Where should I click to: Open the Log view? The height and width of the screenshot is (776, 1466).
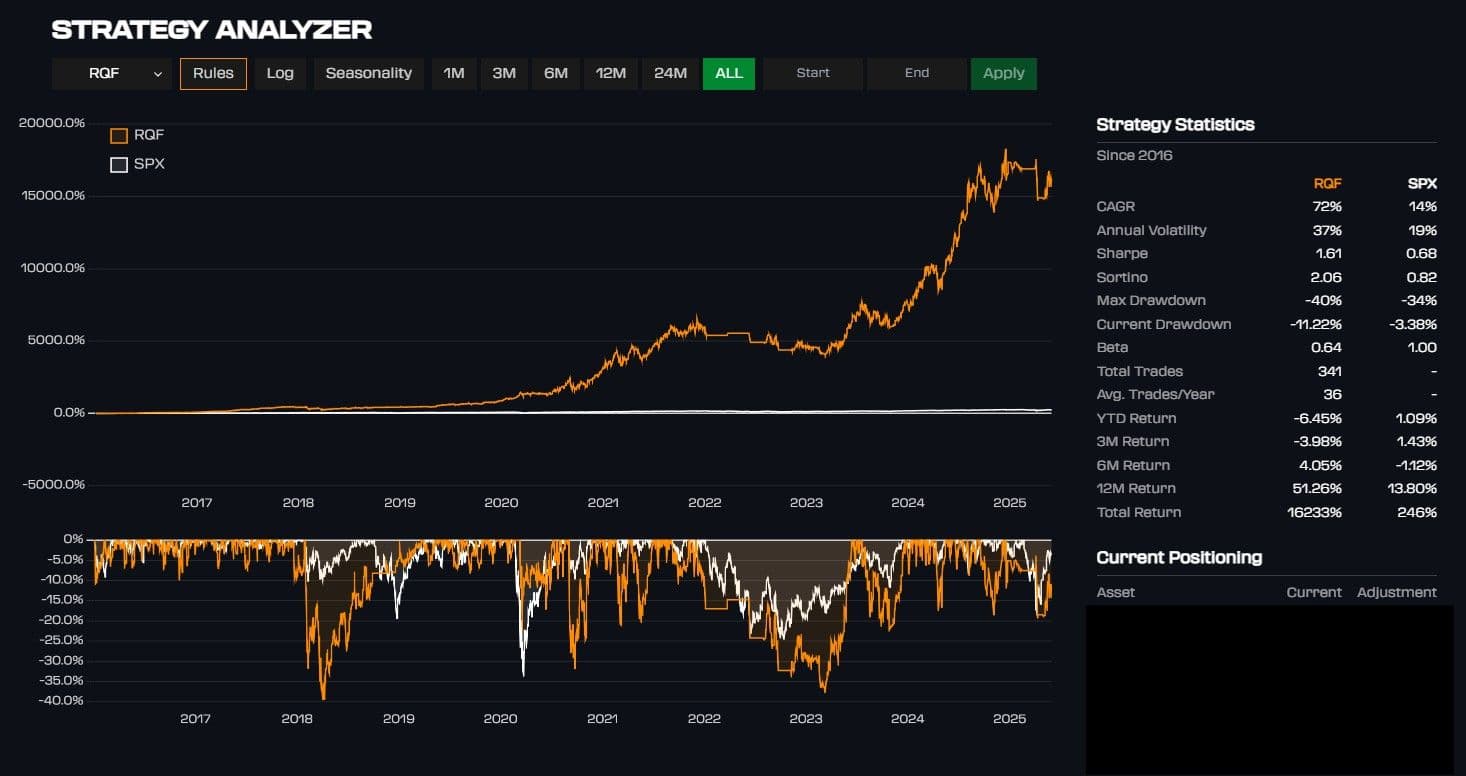[x=280, y=74]
